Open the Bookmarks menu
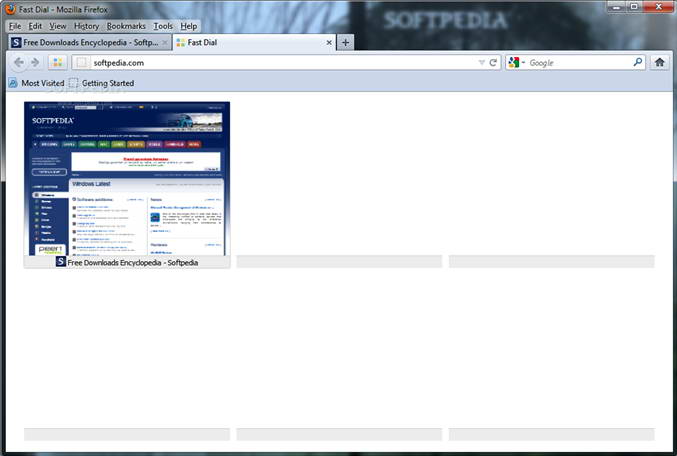 [126, 26]
